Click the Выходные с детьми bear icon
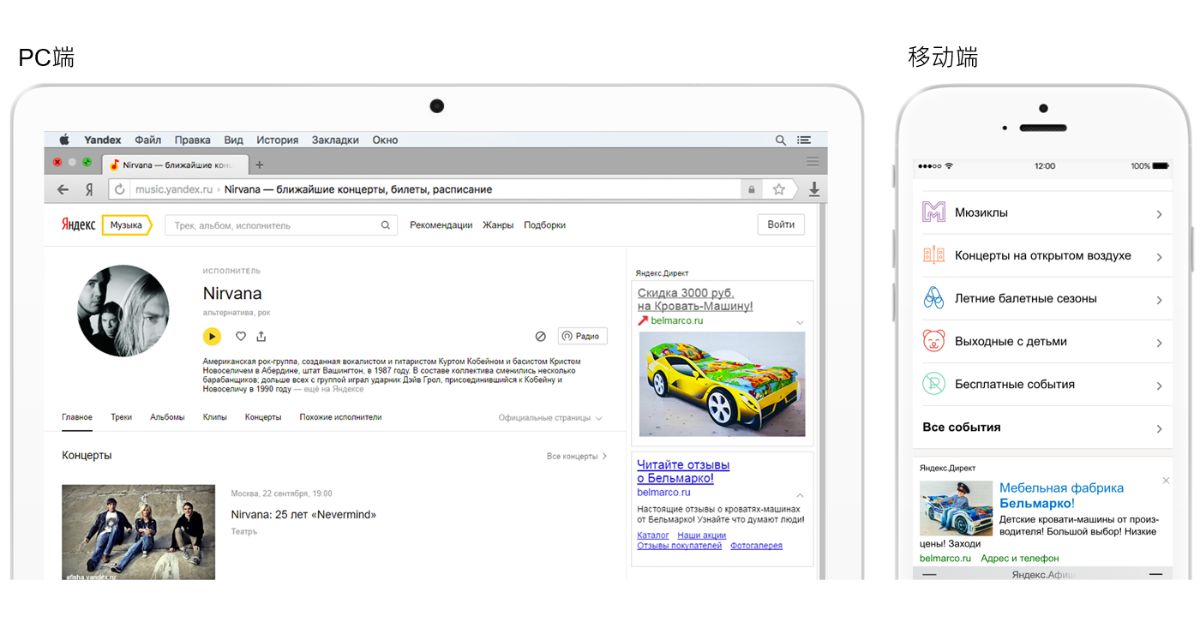Screen dimensions: 1200x630 (934, 341)
